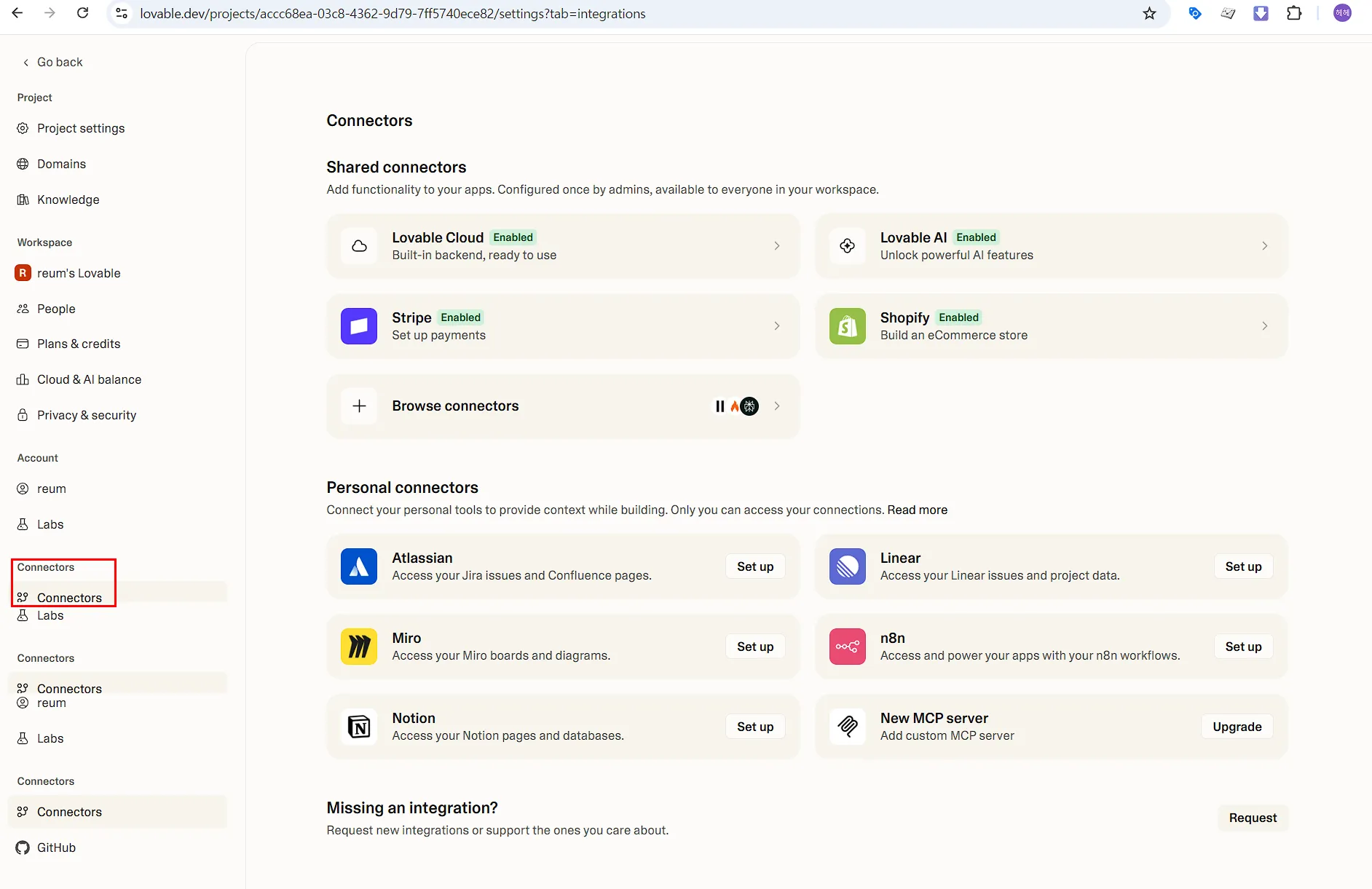Click the Notion connector logo
The height and width of the screenshot is (889, 1372).
359,727
